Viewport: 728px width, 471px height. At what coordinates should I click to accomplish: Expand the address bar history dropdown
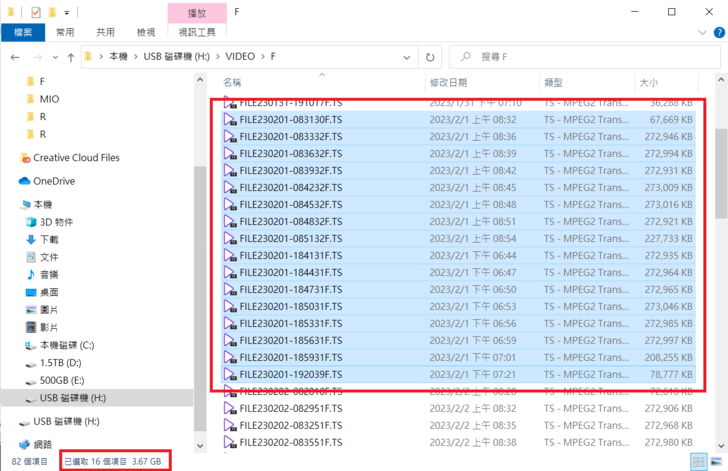(407, 57)
